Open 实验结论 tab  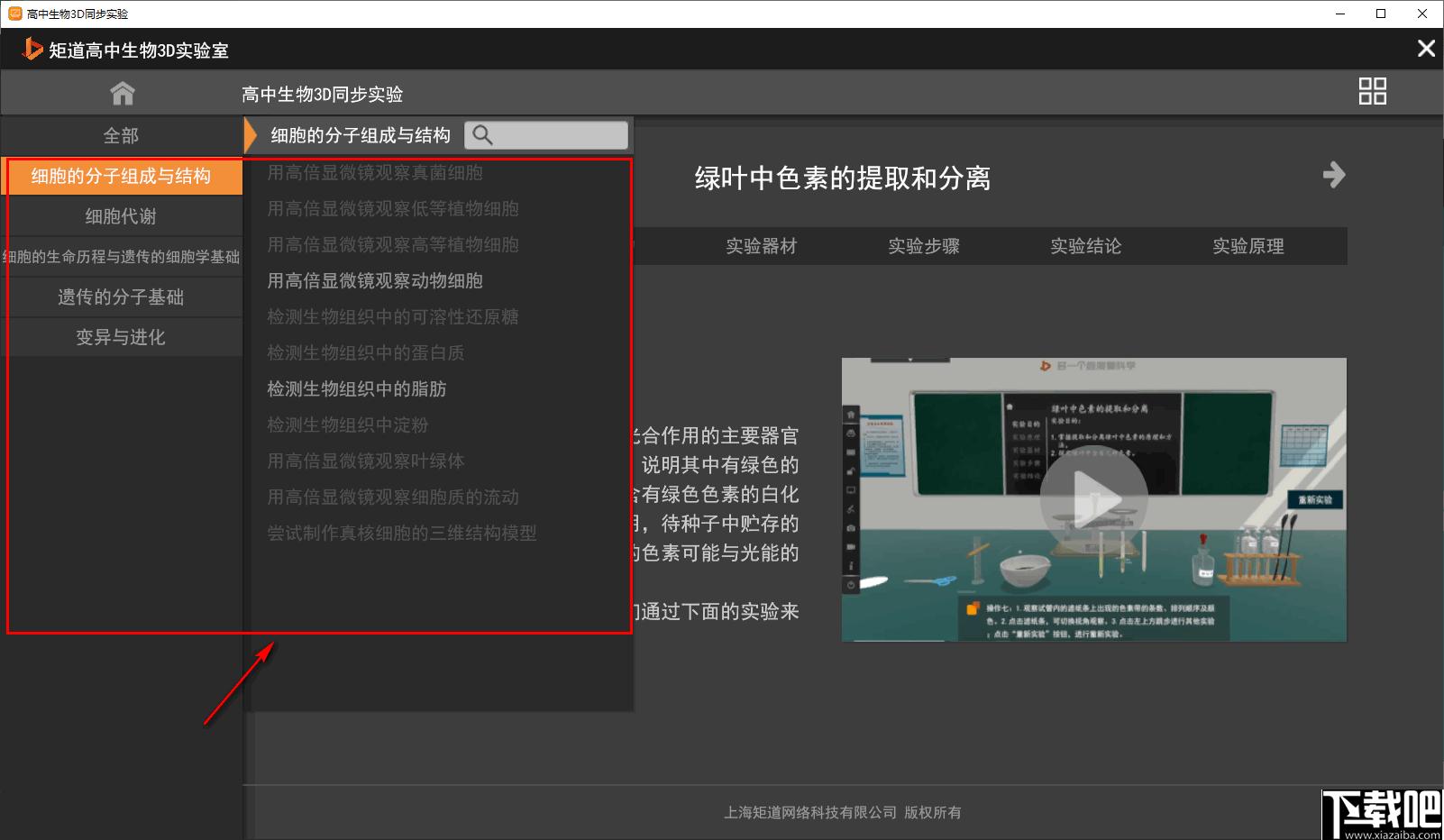(1085, 246)
